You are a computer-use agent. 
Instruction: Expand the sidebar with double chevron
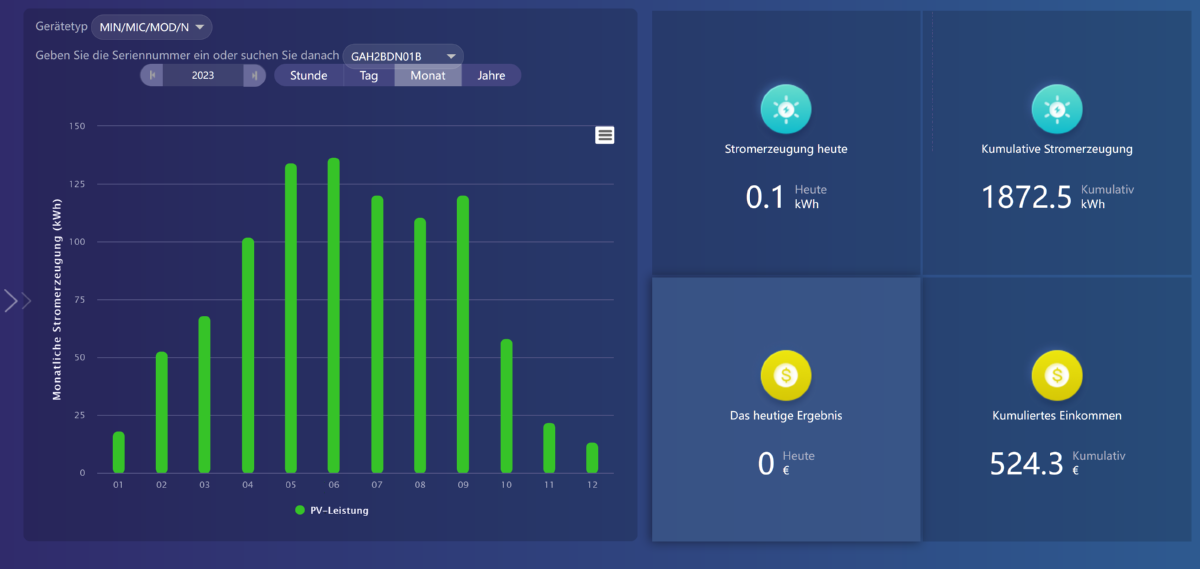pos(18,300)
